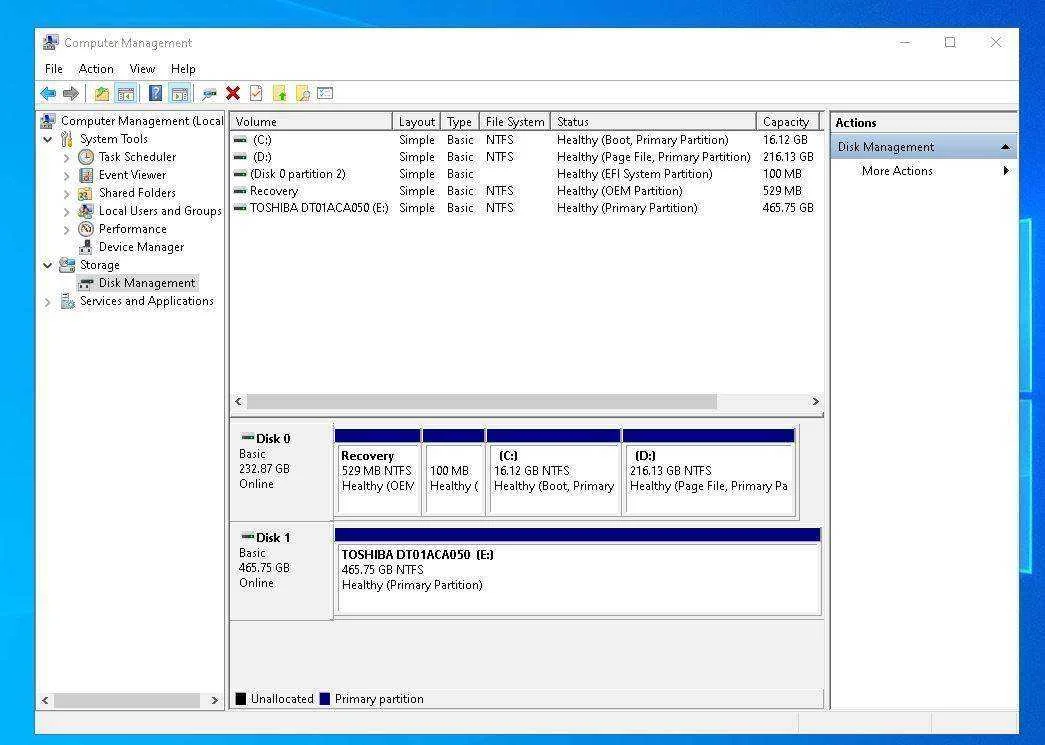Screen dimensions: 1045x745
Task: Click the Connect/Rescan toolbar icon next to red X
Action: point(209,94)
